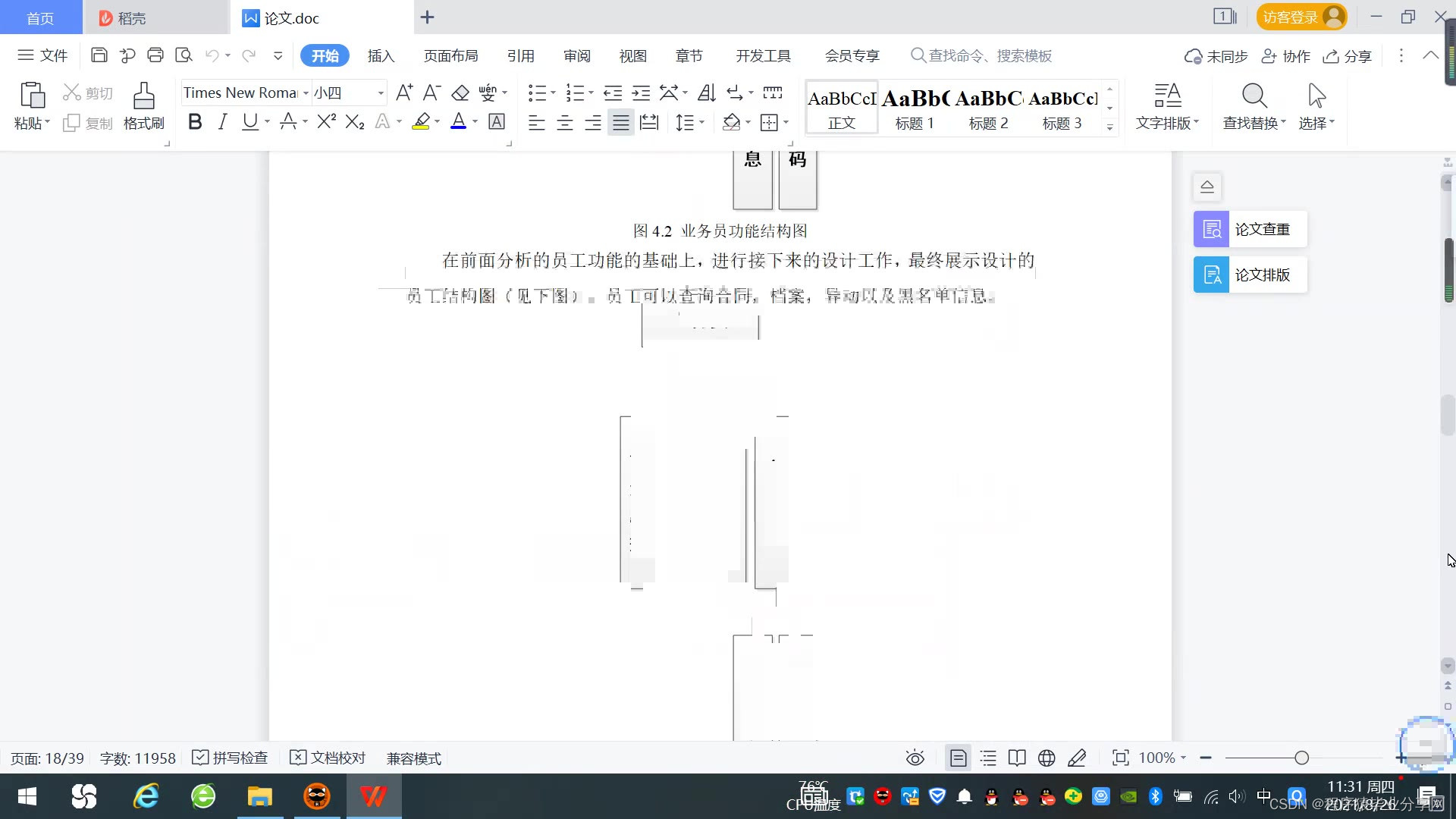Toggle spell check (拼写检查) in status bar
The width and height of the screenshot is (1456, 819).
point(231,758)
